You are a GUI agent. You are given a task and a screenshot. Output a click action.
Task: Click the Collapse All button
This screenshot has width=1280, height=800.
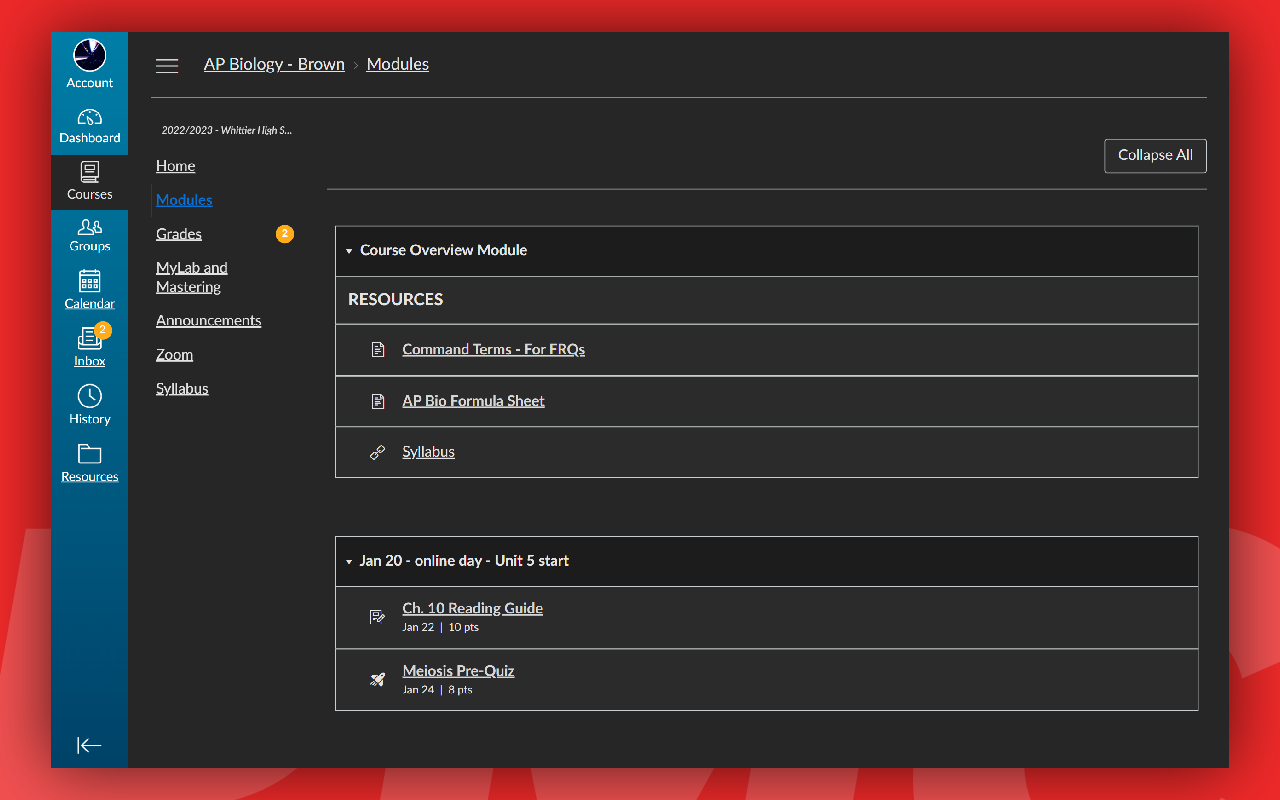tap(1155, 156)
